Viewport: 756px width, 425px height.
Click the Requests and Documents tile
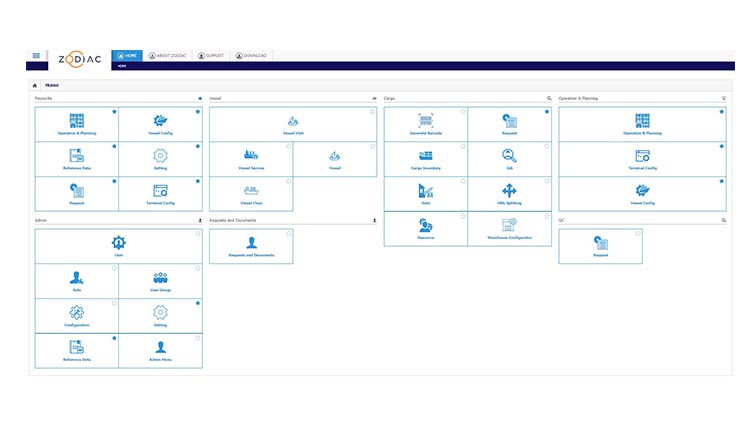[x=251, y=246]
